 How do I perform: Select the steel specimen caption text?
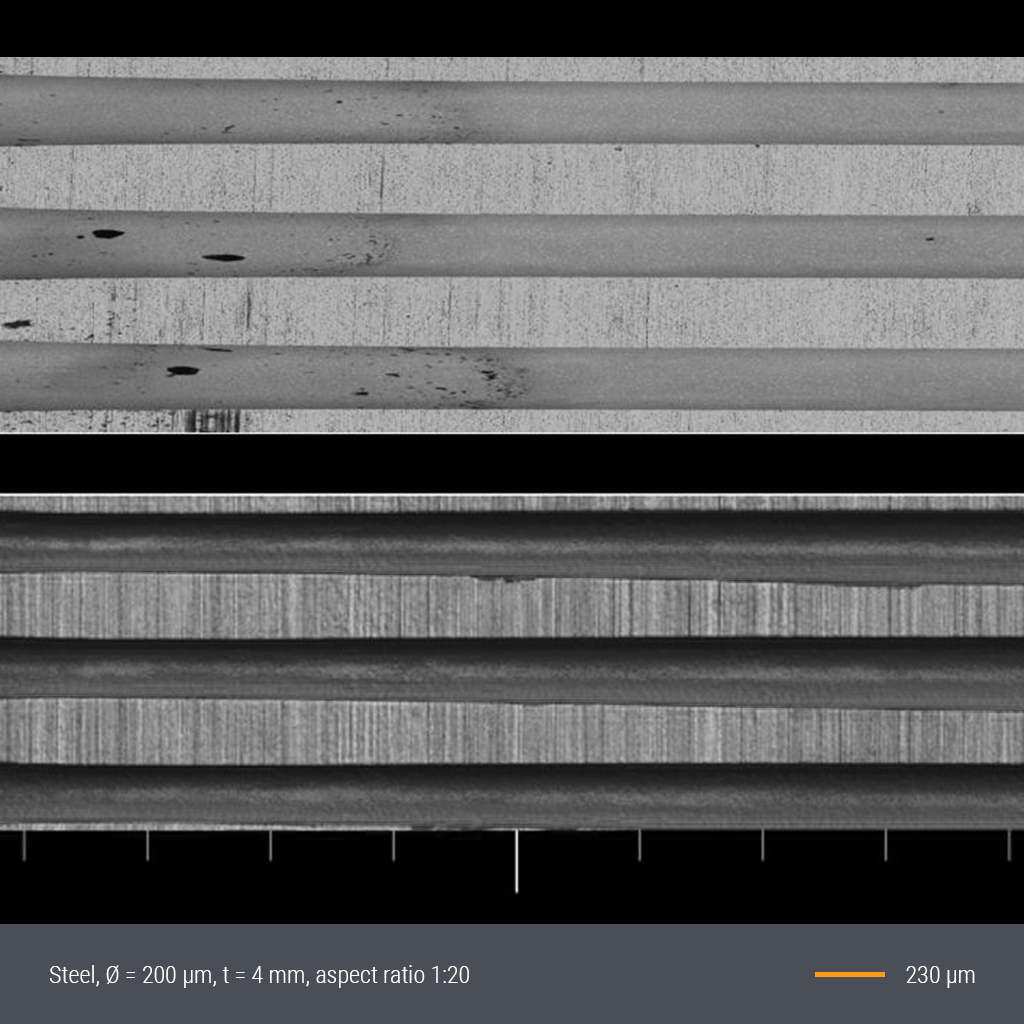[259, 975]
